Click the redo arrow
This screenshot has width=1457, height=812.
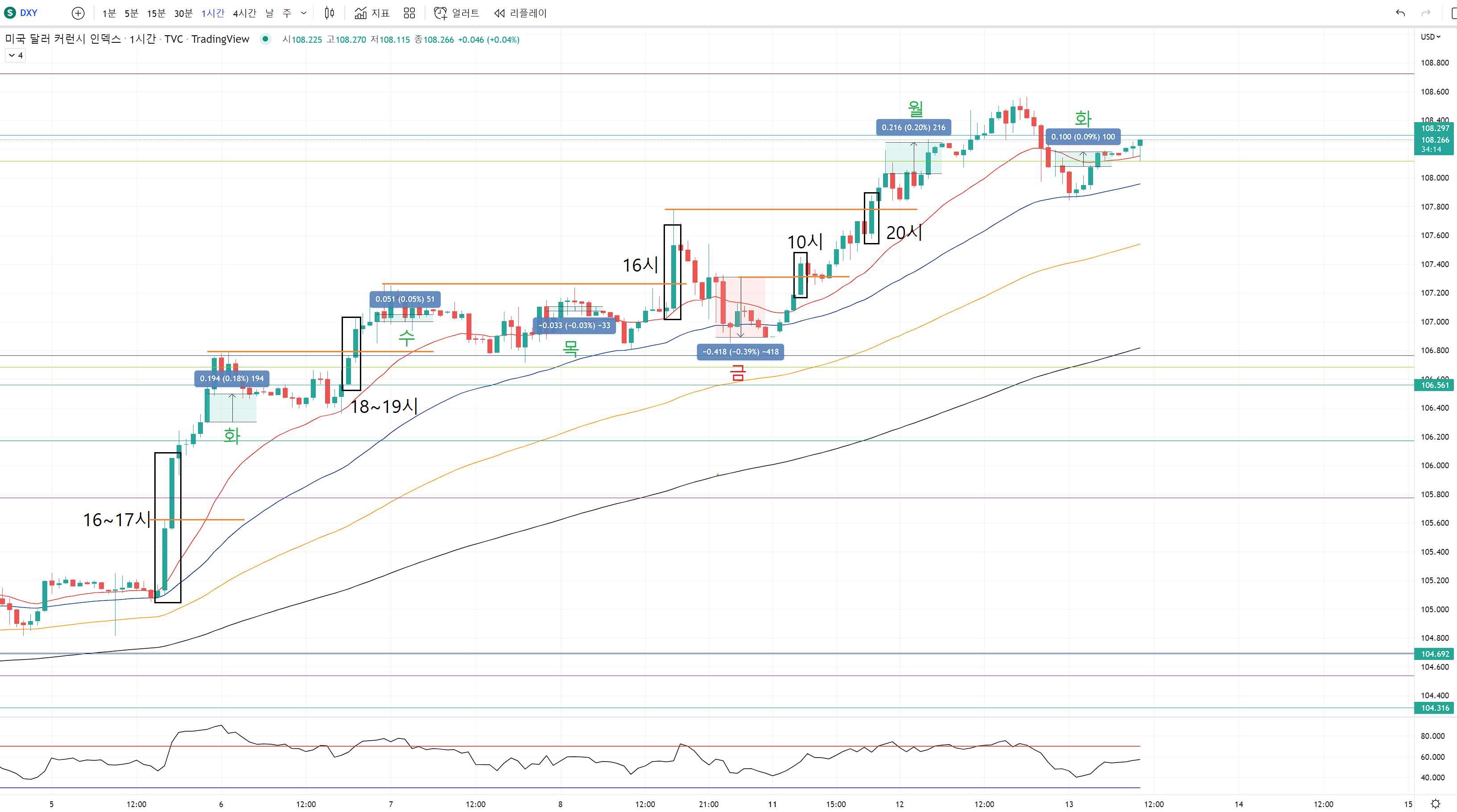(x=1426, y=13)
